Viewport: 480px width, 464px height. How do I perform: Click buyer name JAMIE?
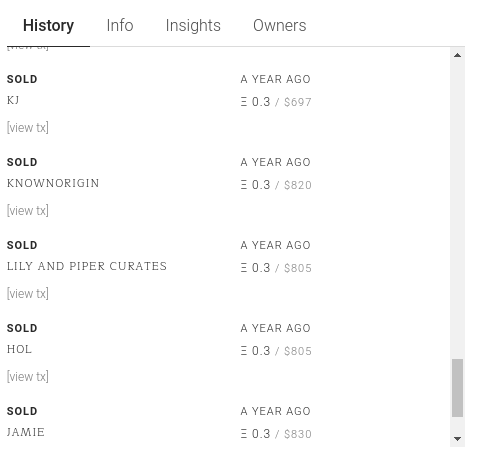(x=26, y=432)
